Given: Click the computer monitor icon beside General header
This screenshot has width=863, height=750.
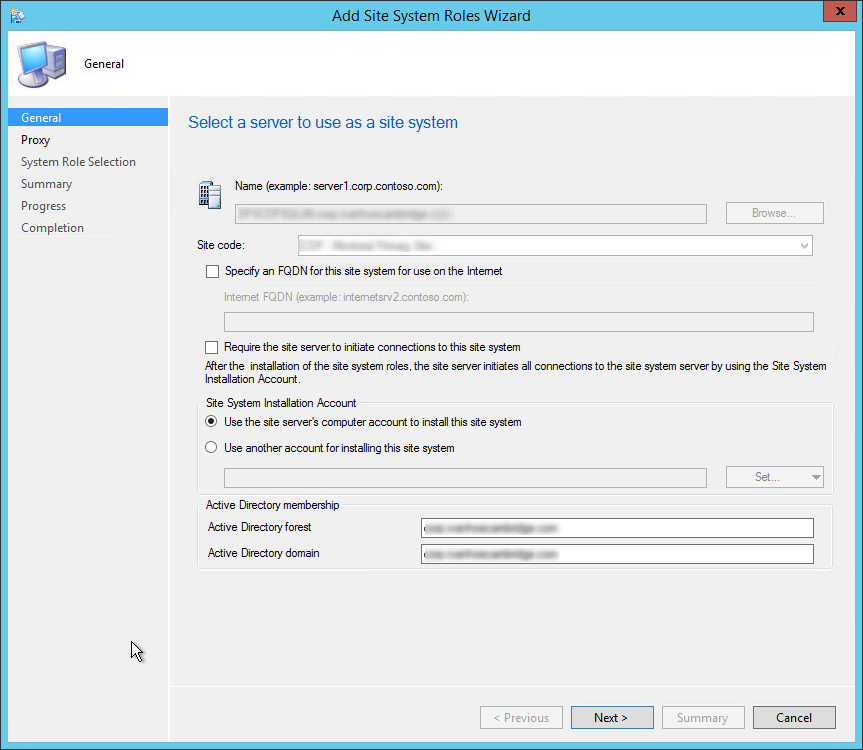Looking at the screenshot, I should (42, 64).
